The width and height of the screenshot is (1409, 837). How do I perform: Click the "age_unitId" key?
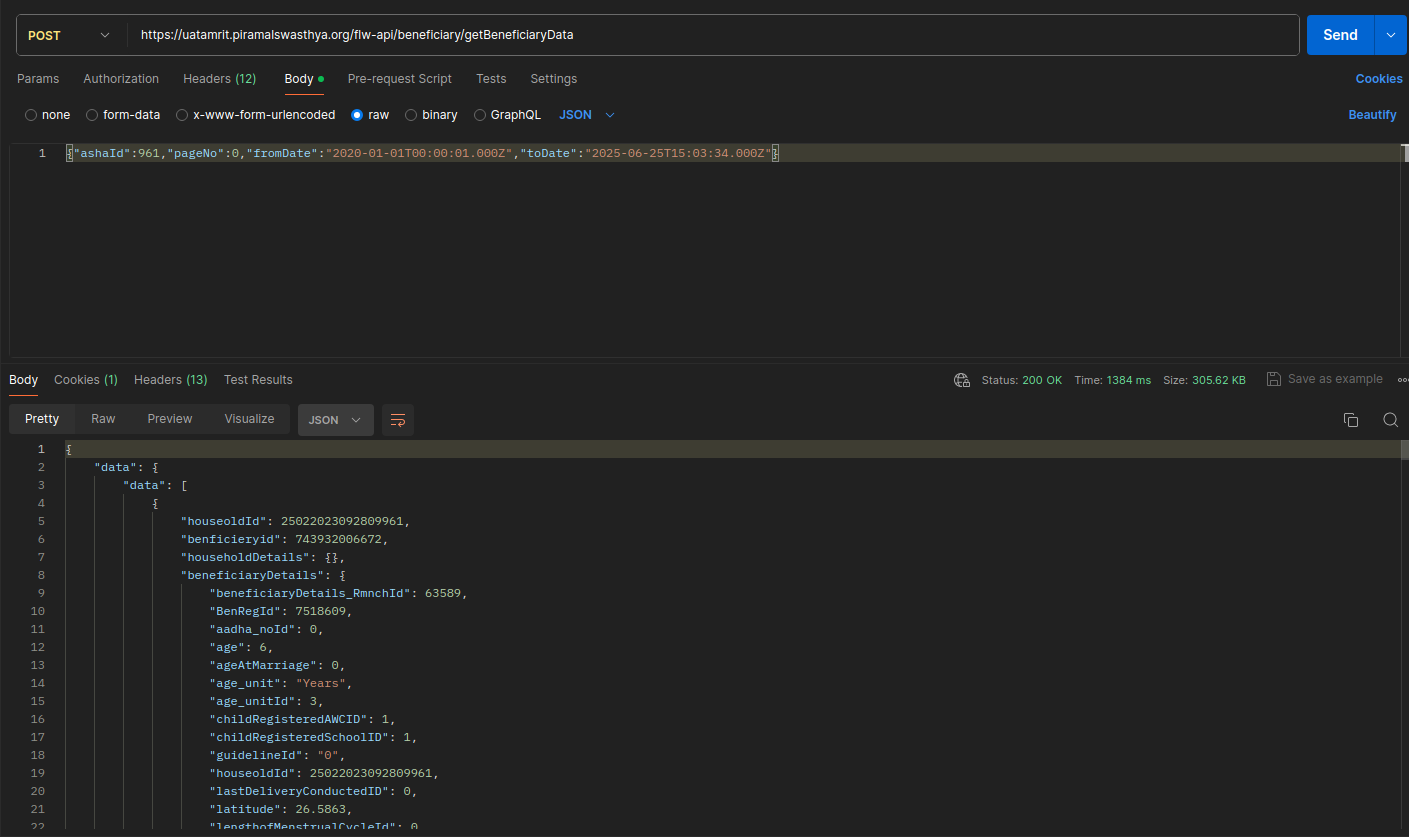(252, 701)
